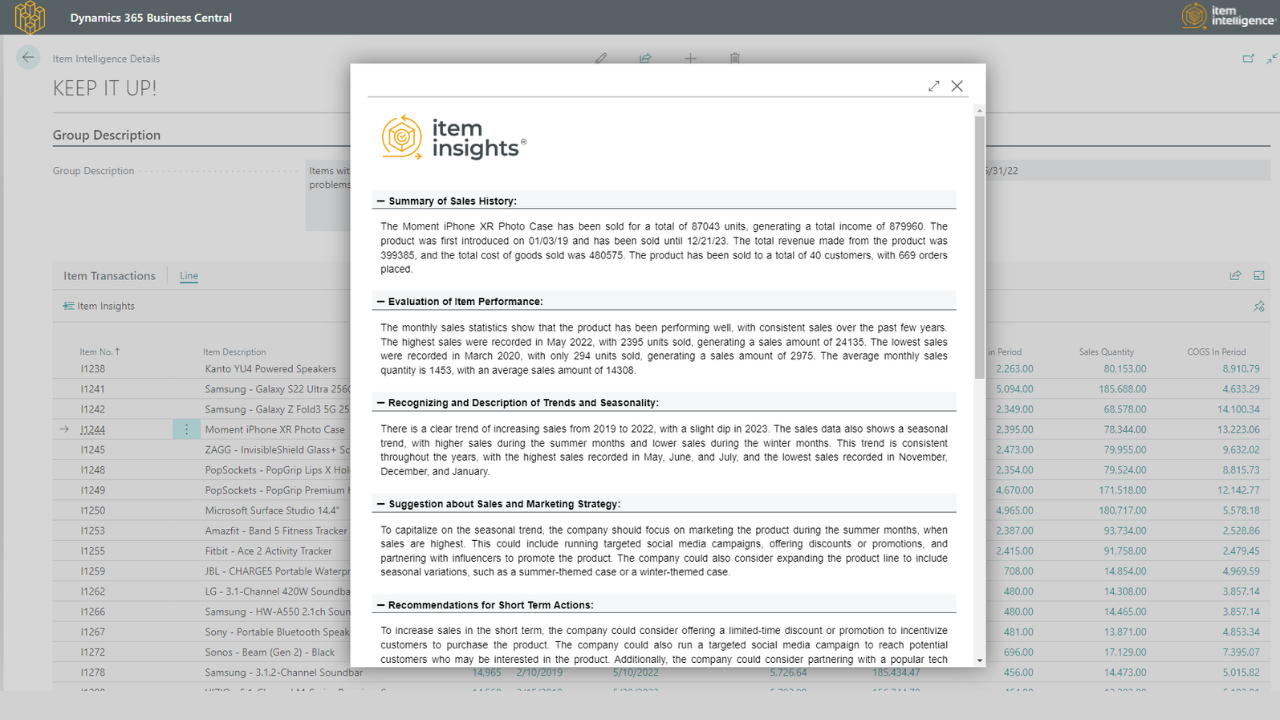Click COGS value 5,015.82
1280x720 pixels.
(1241, 673)
